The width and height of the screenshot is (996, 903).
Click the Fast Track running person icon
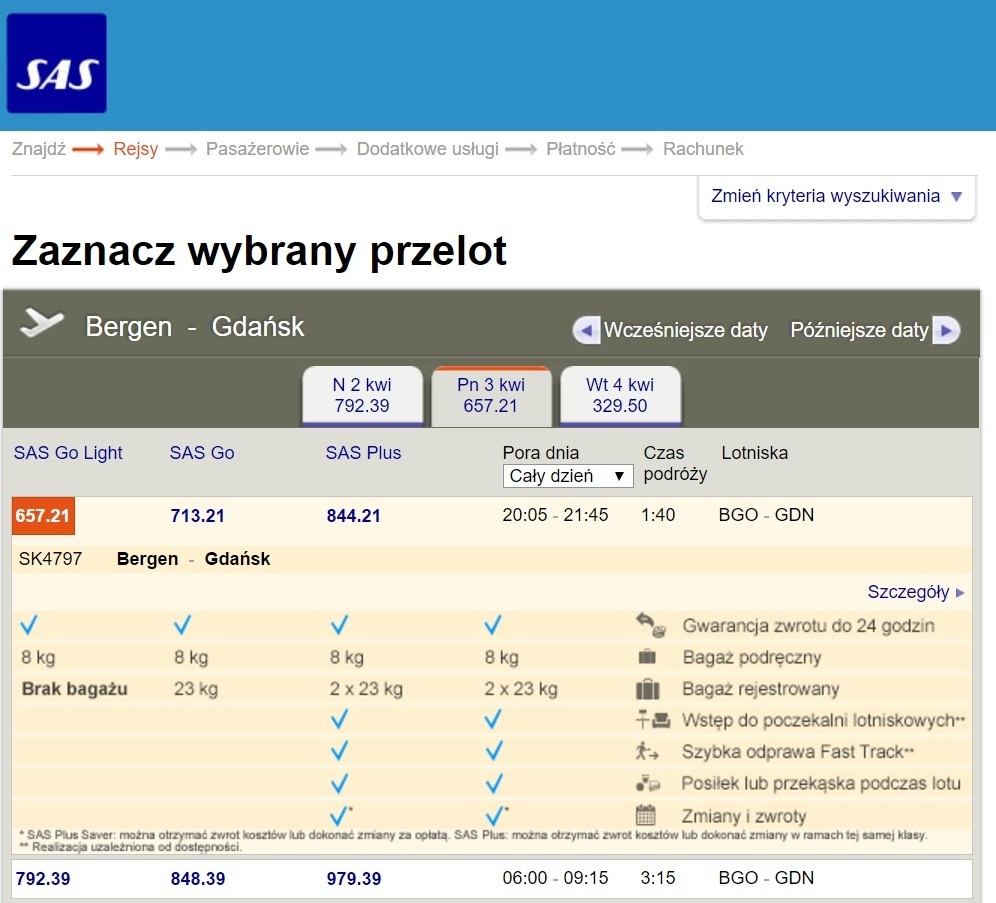coord(647,751)
